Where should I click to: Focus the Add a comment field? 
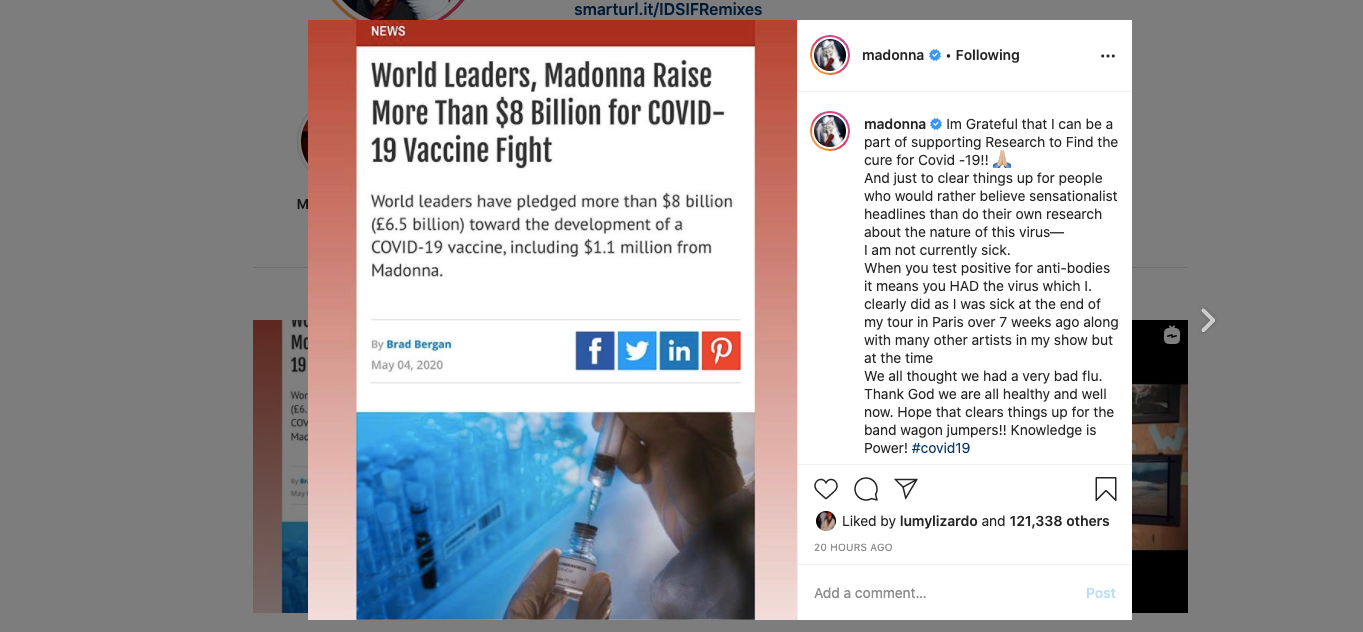(940, 593)
